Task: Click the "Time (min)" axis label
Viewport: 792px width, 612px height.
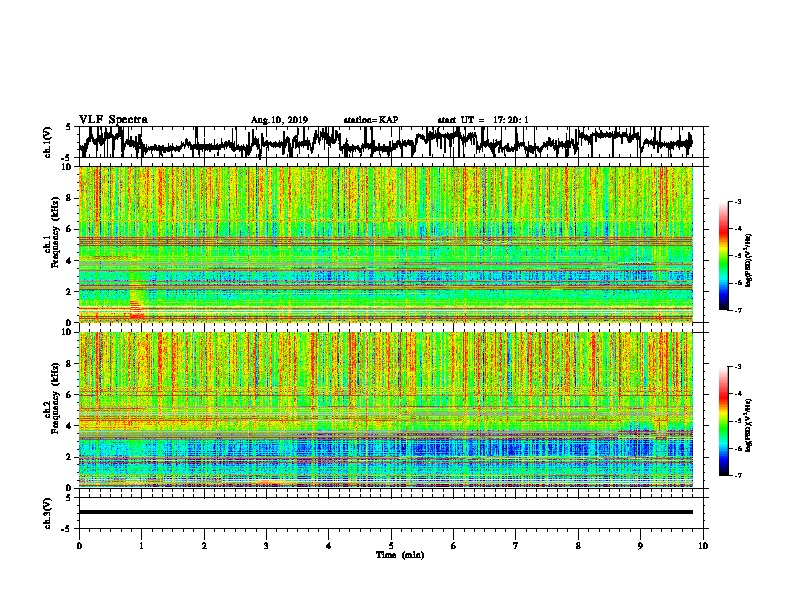Action: pyautogui.click(x=400, y=555)
